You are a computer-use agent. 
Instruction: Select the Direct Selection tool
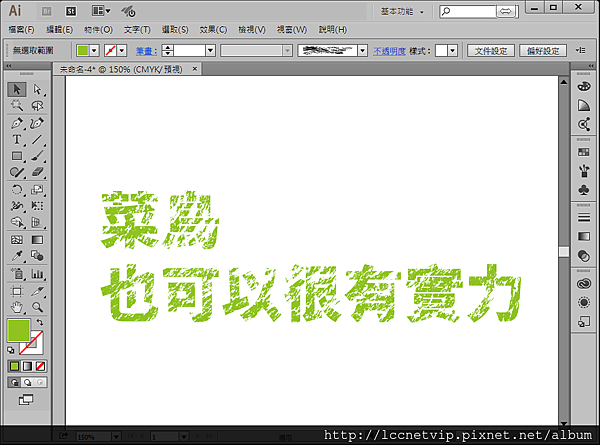(x=37, y=89)
